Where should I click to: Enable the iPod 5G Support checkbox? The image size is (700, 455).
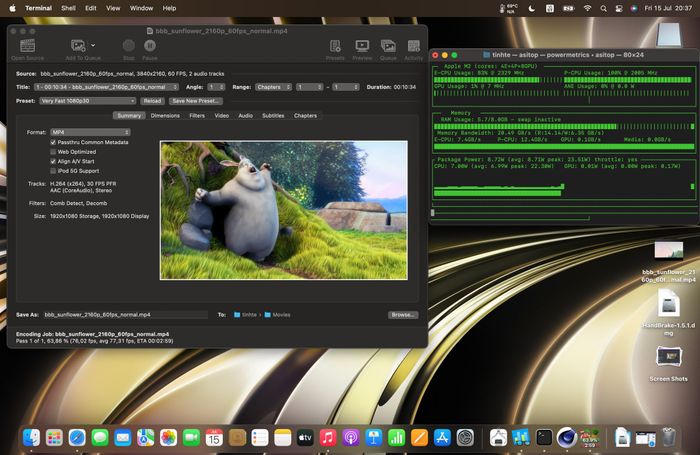(53, 171)
